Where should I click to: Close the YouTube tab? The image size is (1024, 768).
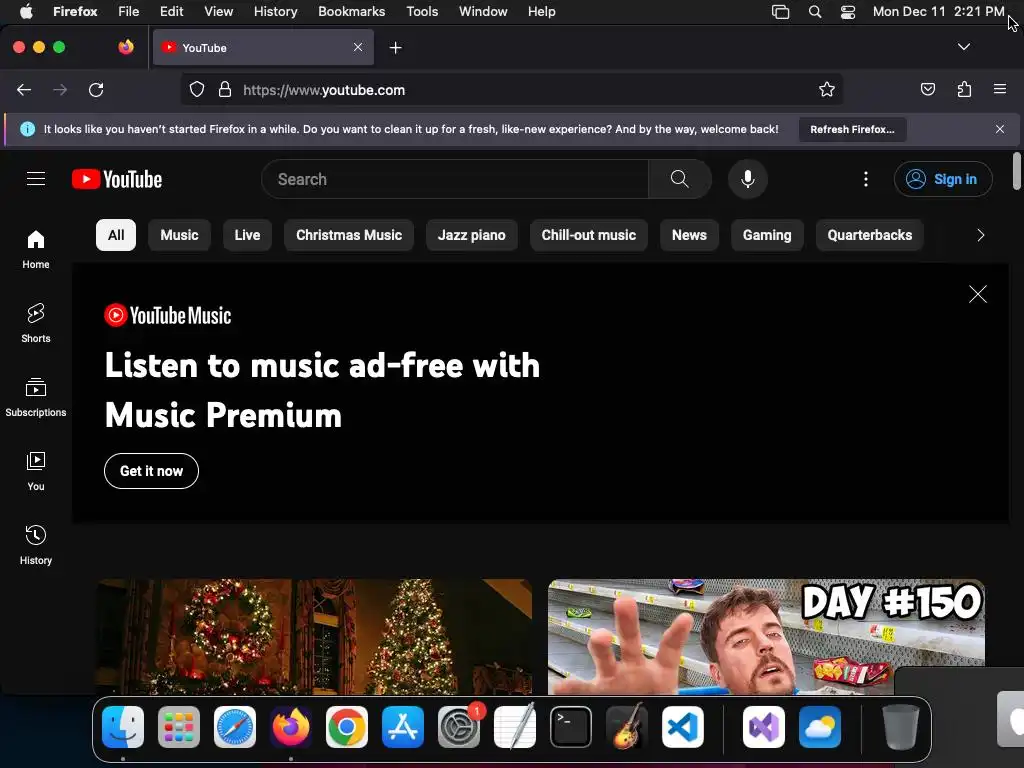358,47
